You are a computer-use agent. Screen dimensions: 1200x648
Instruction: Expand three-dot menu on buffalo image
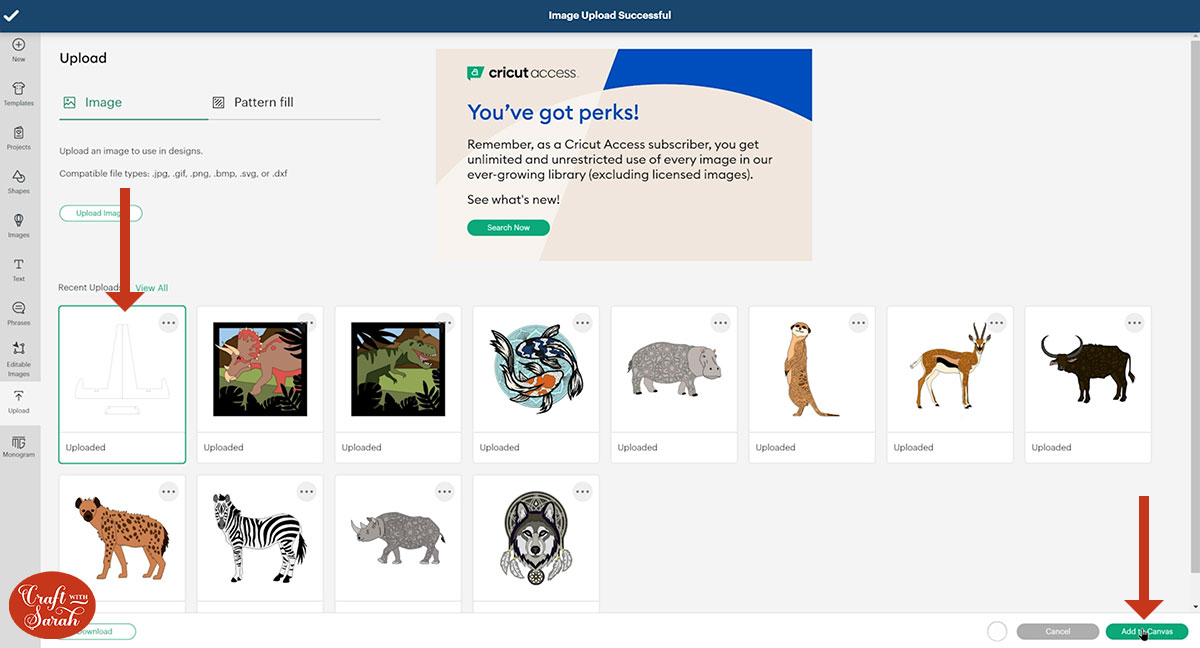[x=1134, y=323]
